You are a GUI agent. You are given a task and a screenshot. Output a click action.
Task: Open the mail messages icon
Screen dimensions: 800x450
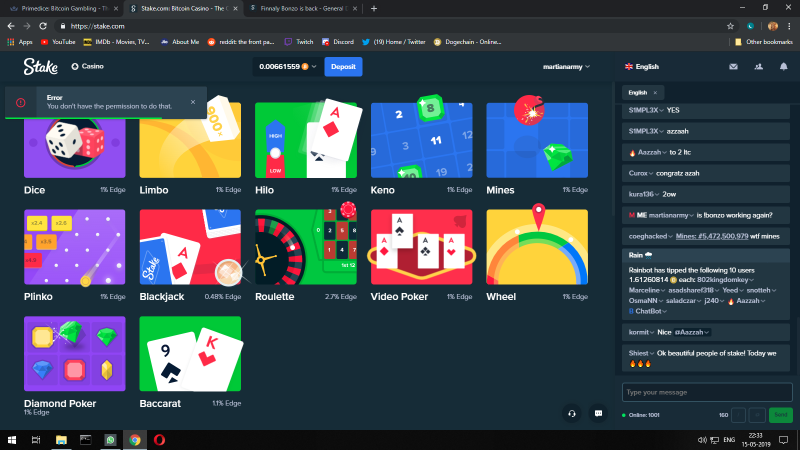tap(733, 66)
